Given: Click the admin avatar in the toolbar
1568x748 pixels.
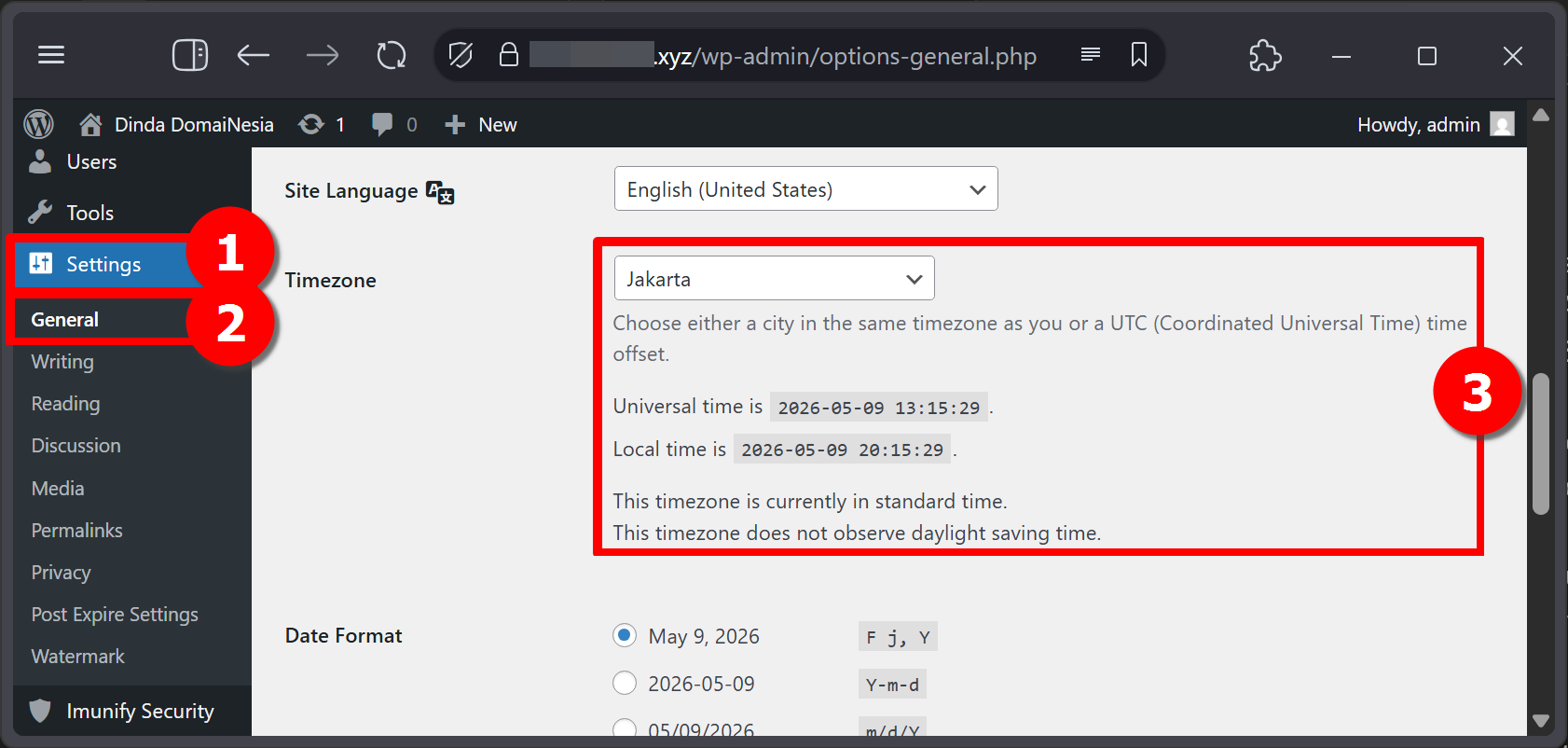Looking at the screenshot, I should pyautogui.click(x=1502, y=124).
